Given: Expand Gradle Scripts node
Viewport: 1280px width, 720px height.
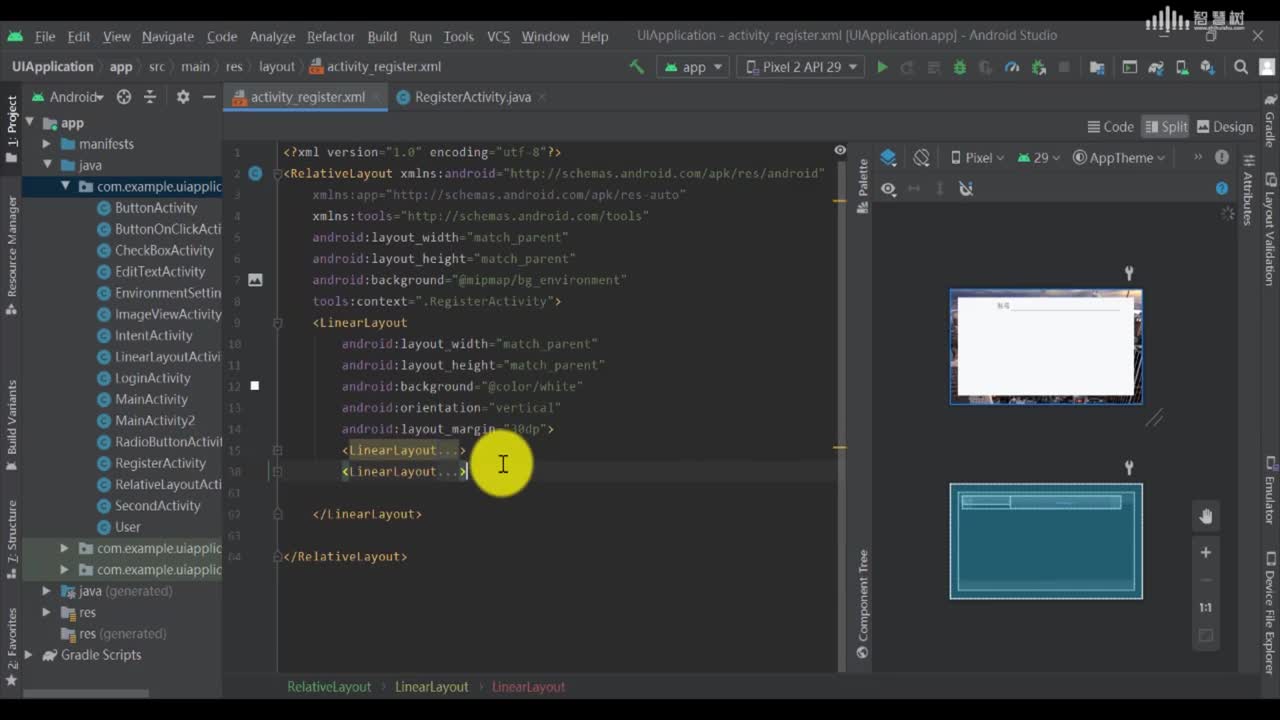Looking at the screenshot, I should [28, 655].
